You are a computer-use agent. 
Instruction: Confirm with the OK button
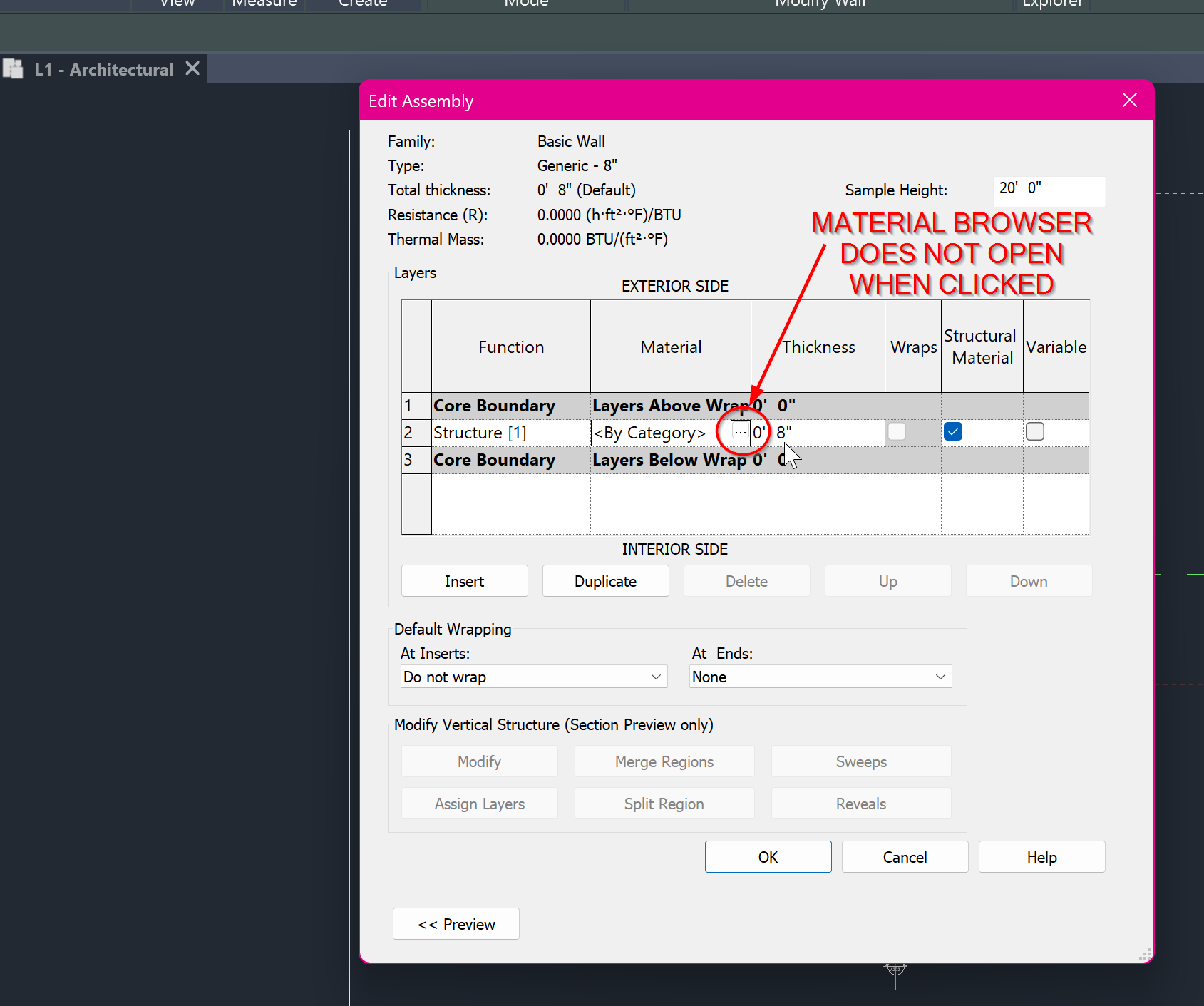(x=768, y=857)
